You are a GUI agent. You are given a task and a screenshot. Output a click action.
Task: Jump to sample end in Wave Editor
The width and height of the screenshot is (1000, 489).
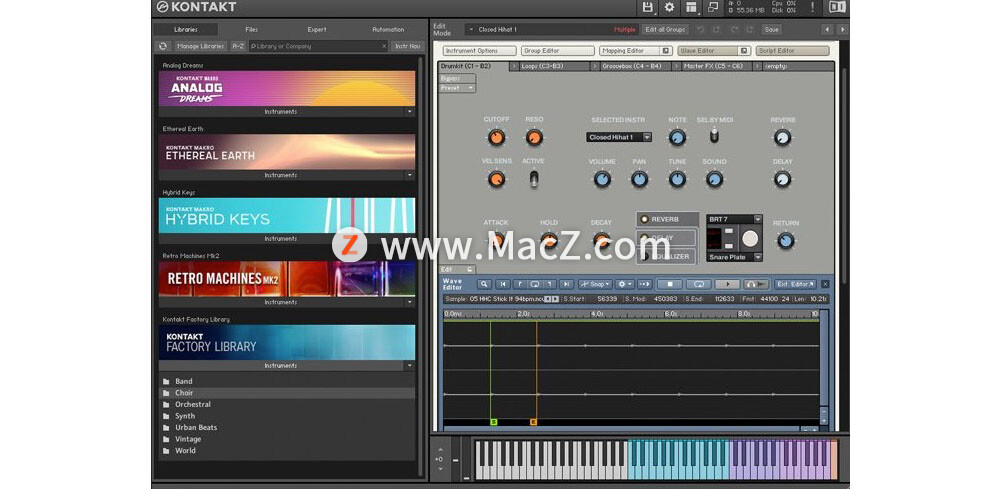tap(566, 284)
